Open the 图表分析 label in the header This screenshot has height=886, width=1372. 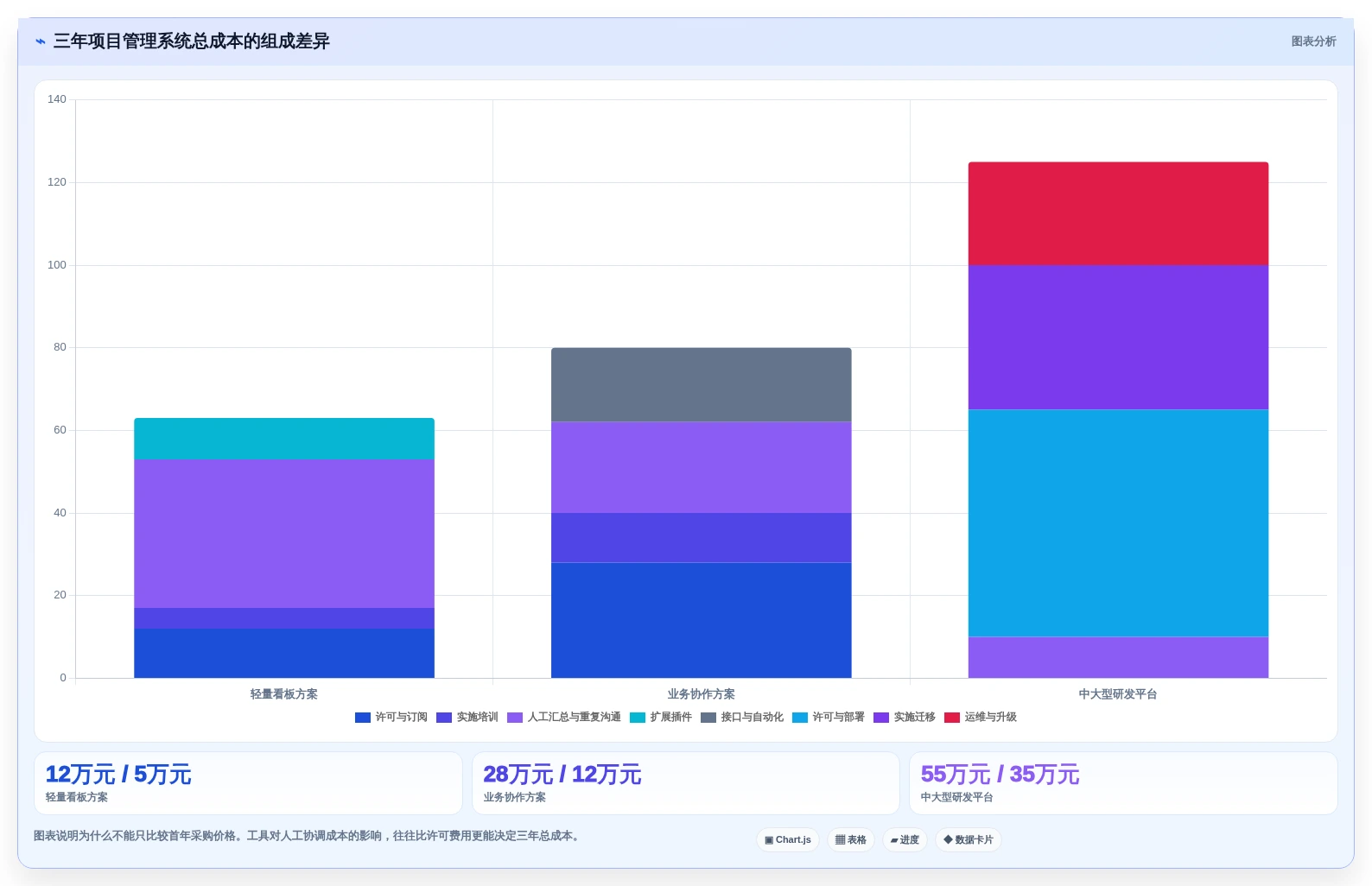pos(1313,41)
